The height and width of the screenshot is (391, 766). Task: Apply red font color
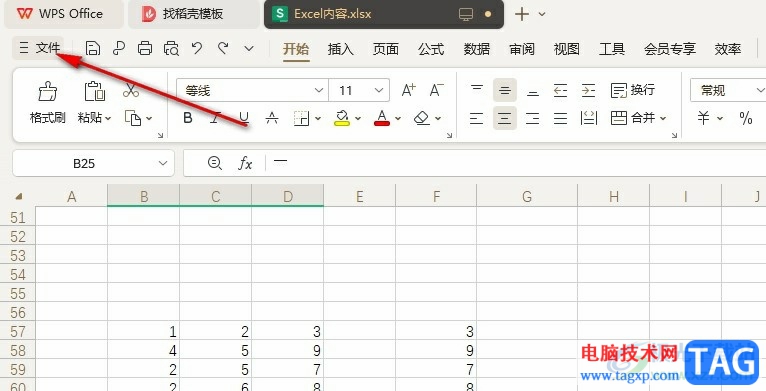[382, 118]
